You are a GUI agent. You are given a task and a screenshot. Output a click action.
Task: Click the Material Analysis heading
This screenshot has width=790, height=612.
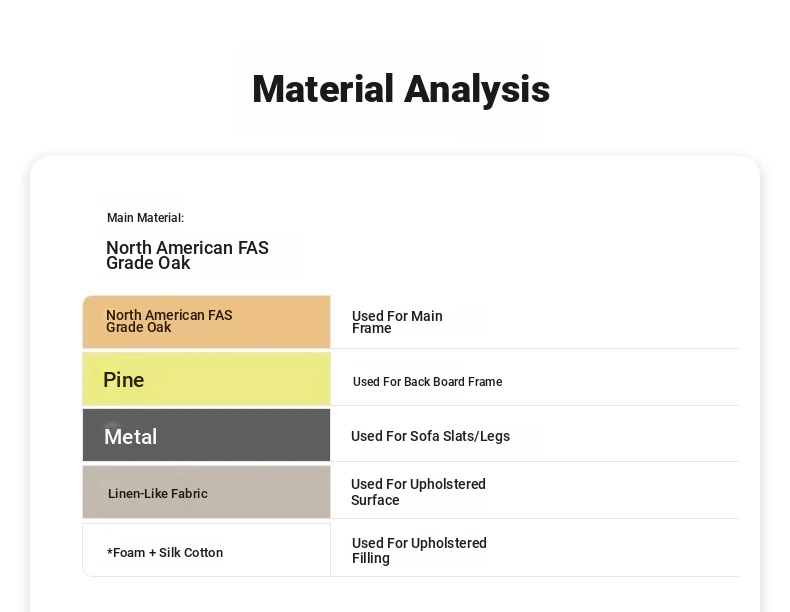(401, 89)
